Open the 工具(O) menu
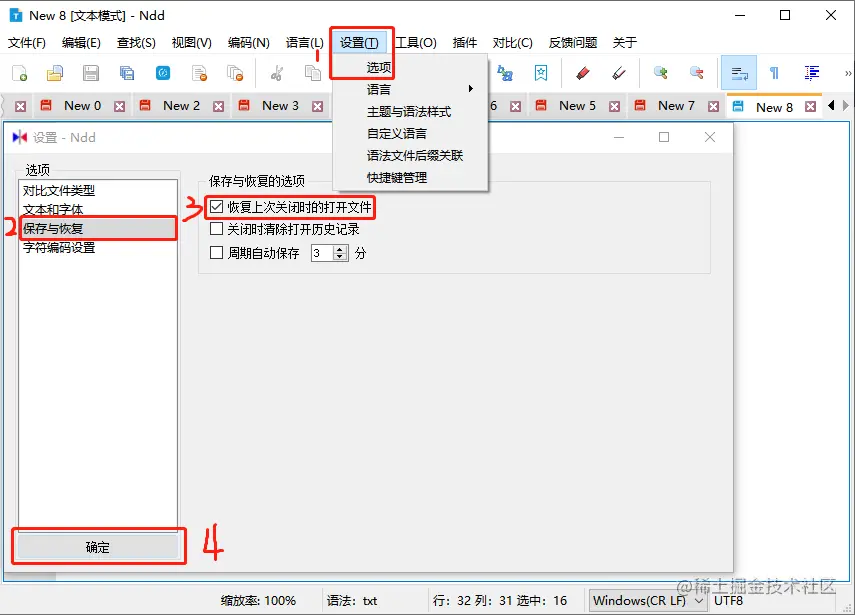 point(416,43)
